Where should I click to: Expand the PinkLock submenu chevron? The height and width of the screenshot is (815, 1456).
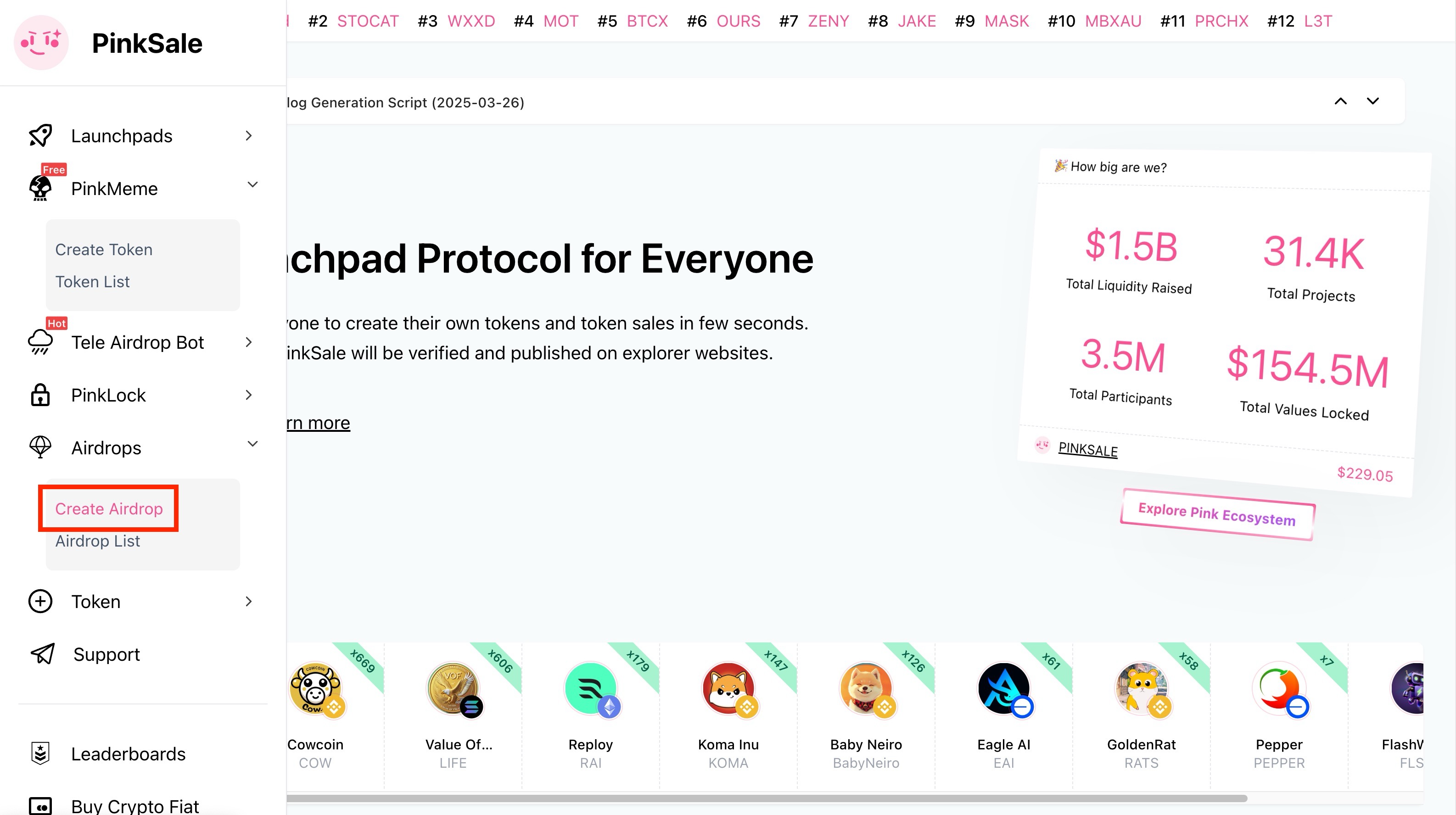249,395
